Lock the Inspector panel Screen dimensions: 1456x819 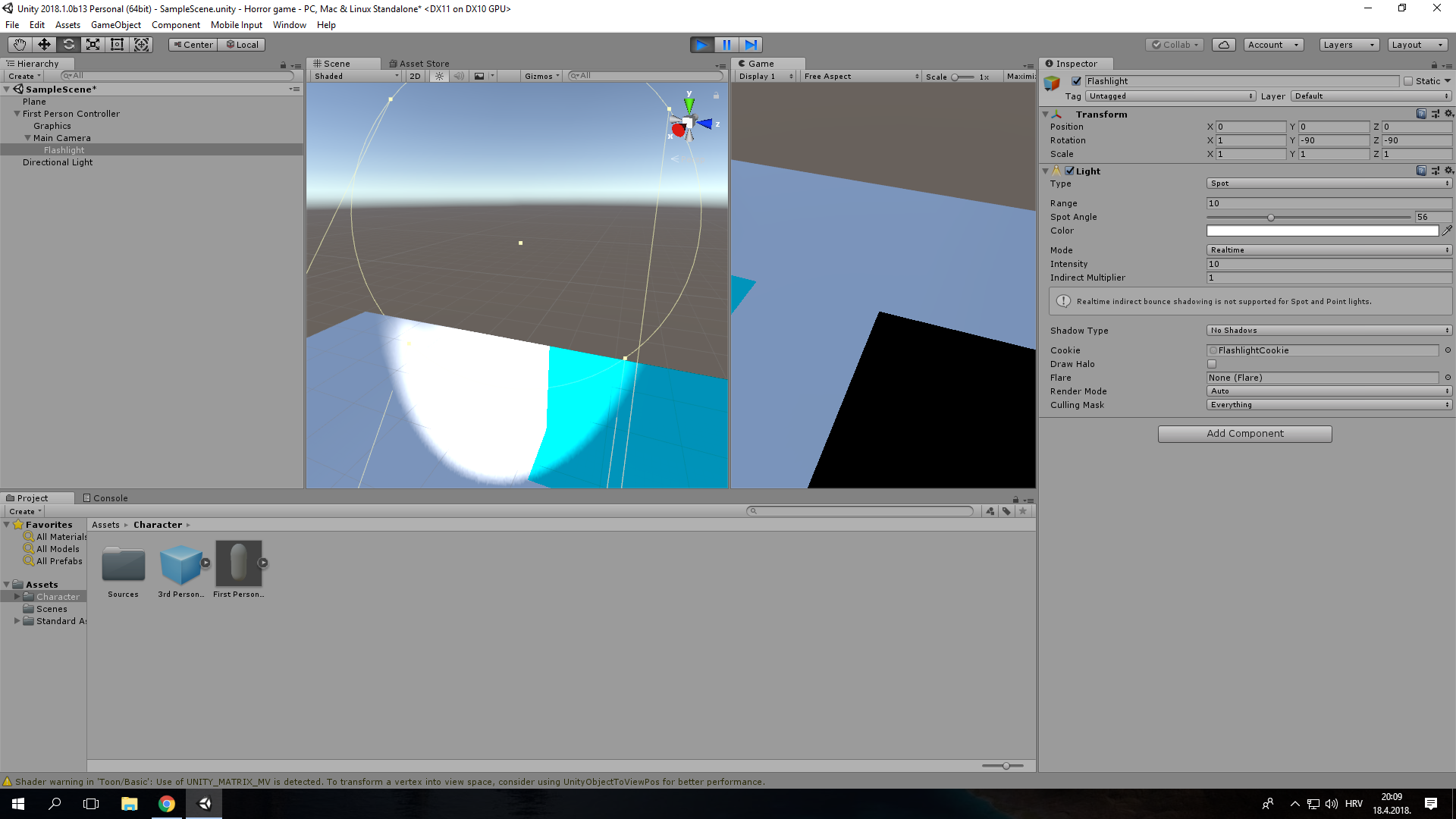(1434, 65)
